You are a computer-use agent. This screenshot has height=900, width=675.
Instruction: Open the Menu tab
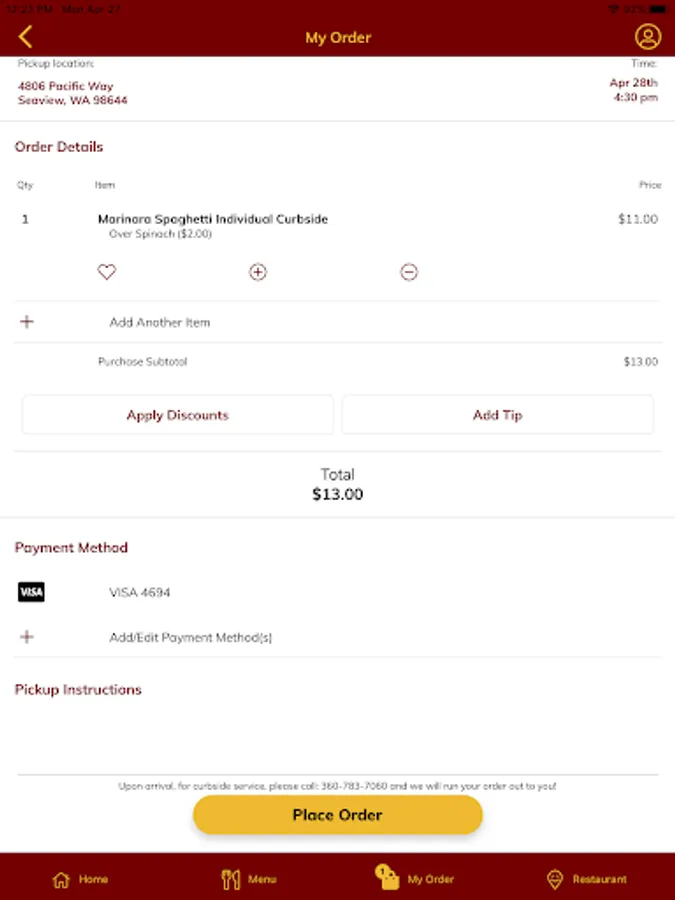(249, 879)
